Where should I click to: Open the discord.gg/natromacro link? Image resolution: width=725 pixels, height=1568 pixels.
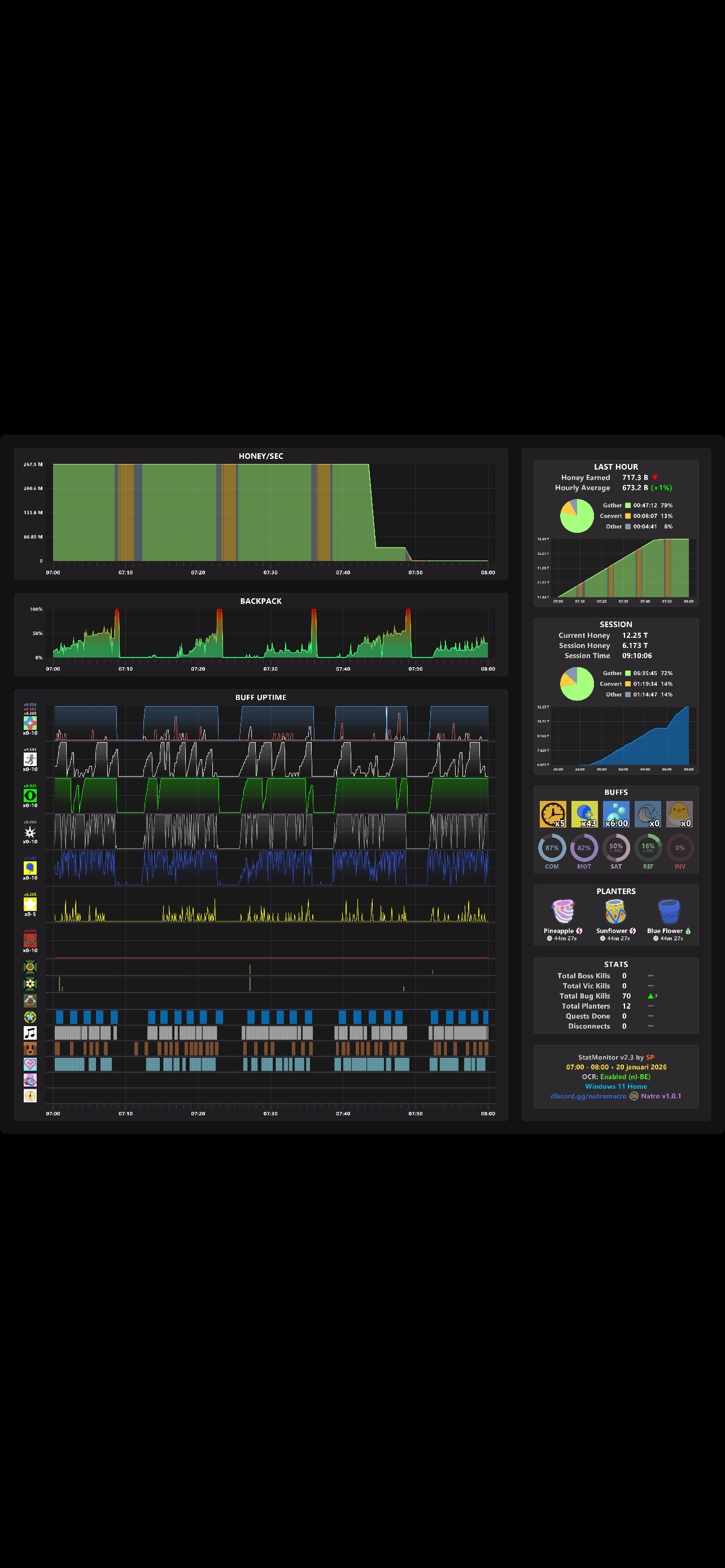point(588,1096)
